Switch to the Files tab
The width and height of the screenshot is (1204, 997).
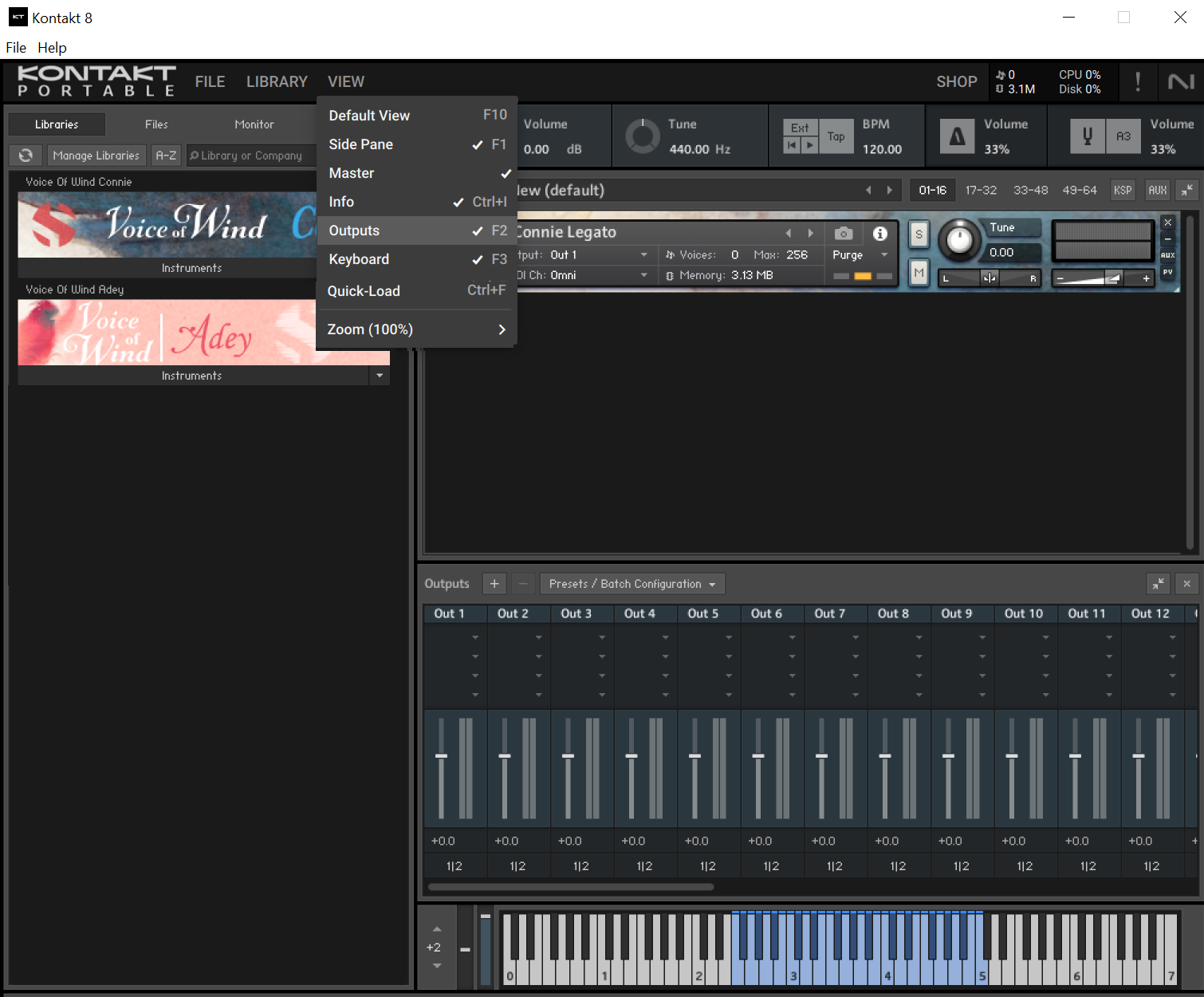coord(156,124)
